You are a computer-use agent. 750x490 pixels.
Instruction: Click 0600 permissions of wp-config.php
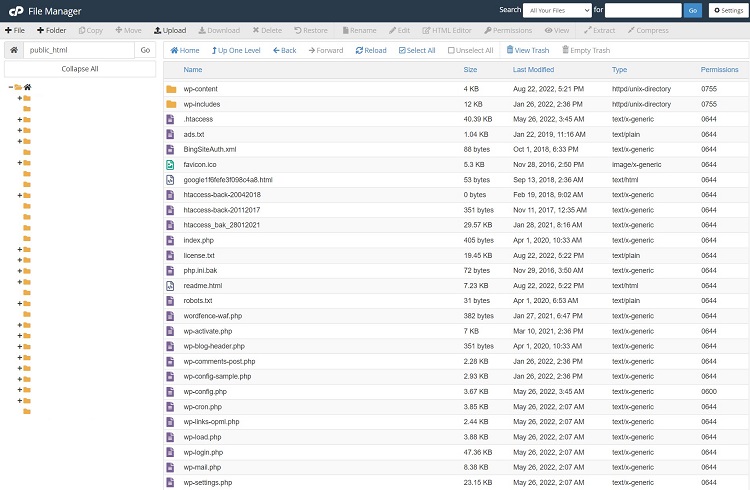pos(709,391)
